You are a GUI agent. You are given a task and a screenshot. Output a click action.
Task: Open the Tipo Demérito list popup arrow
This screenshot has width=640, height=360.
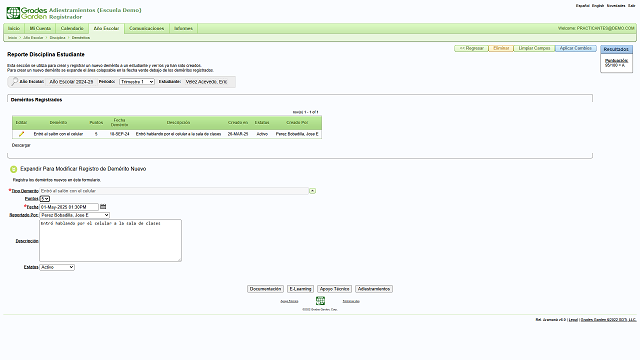click(x=312, y=191)
